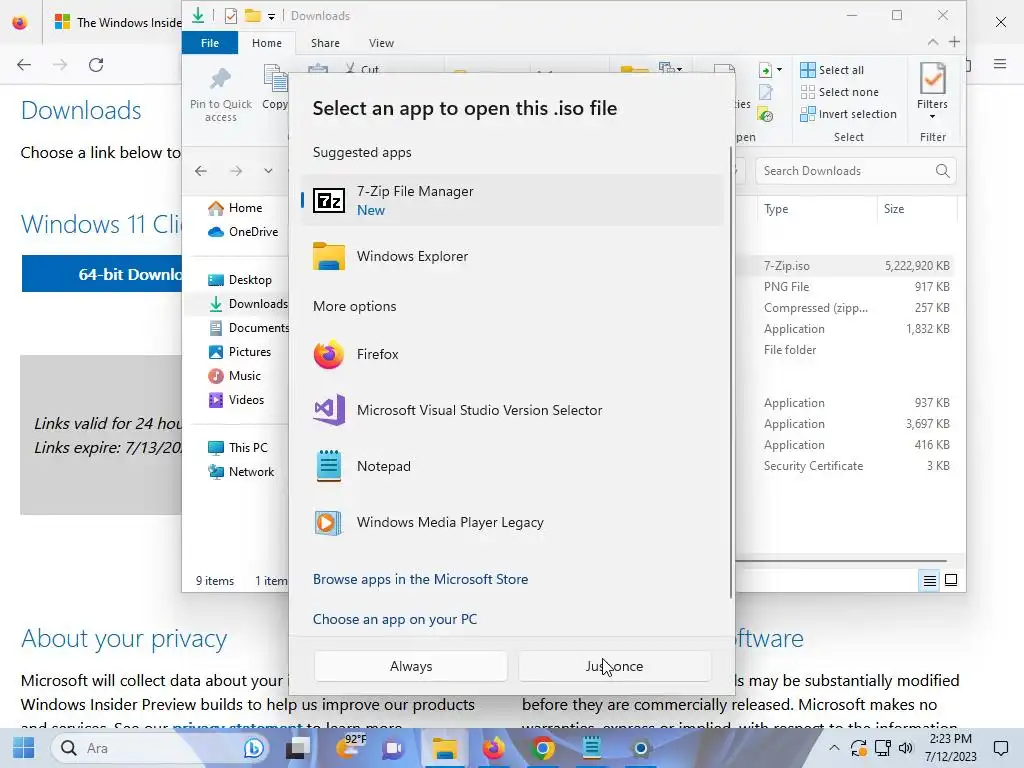Open Chrome from the taskbar
Image resolution: width=1024 pixels, height=768 pixels.
[x=543, y=748]
